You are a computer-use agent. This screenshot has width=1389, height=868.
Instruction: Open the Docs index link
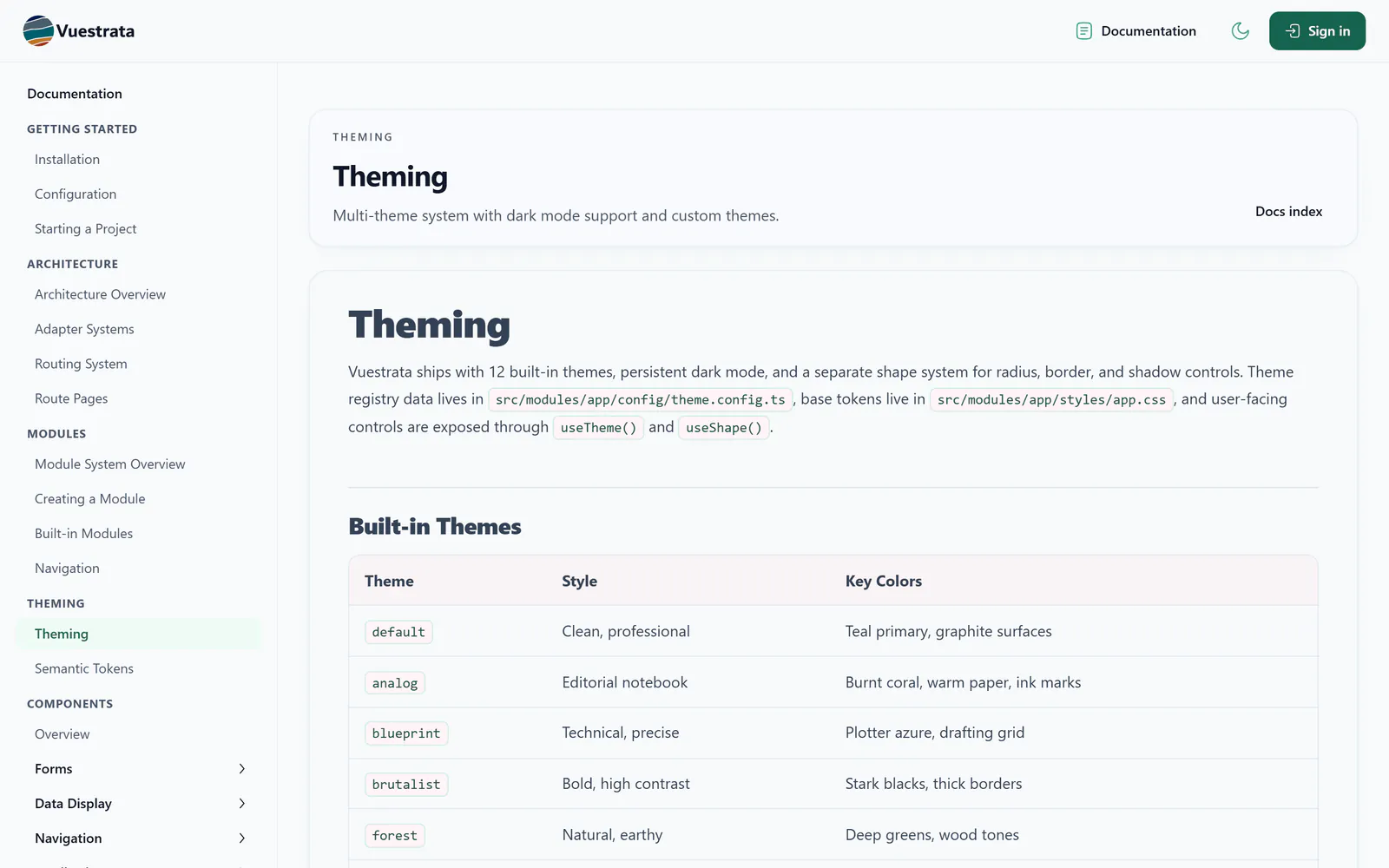coord(1288,212)
